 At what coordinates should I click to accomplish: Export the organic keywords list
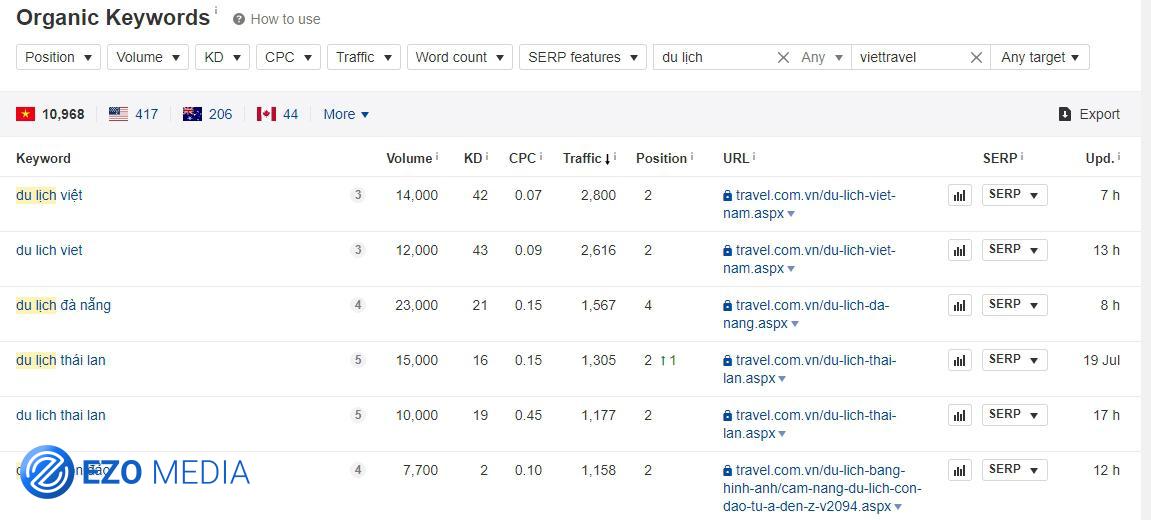point(1089,114)
